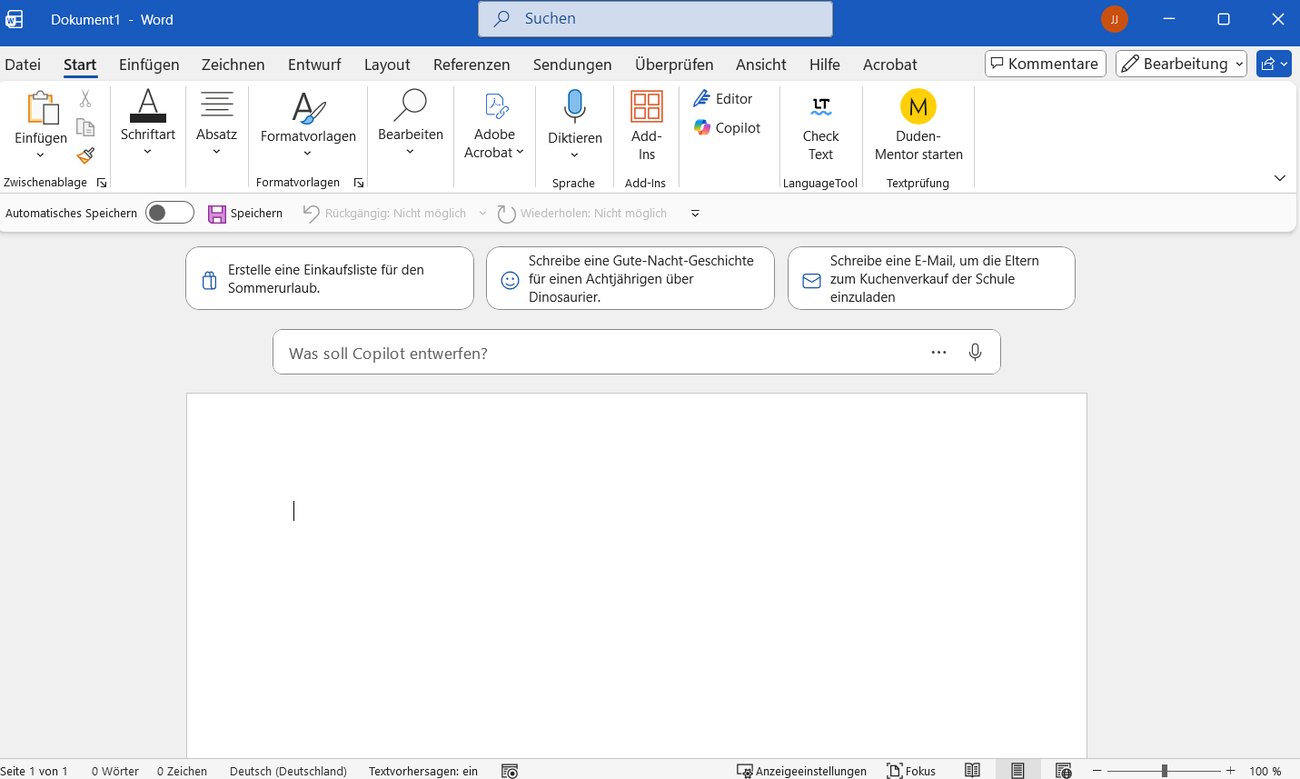Switch to the Einfügen ribbon tab
Viewport: 1300px width, 779px height.
point(149,64)
